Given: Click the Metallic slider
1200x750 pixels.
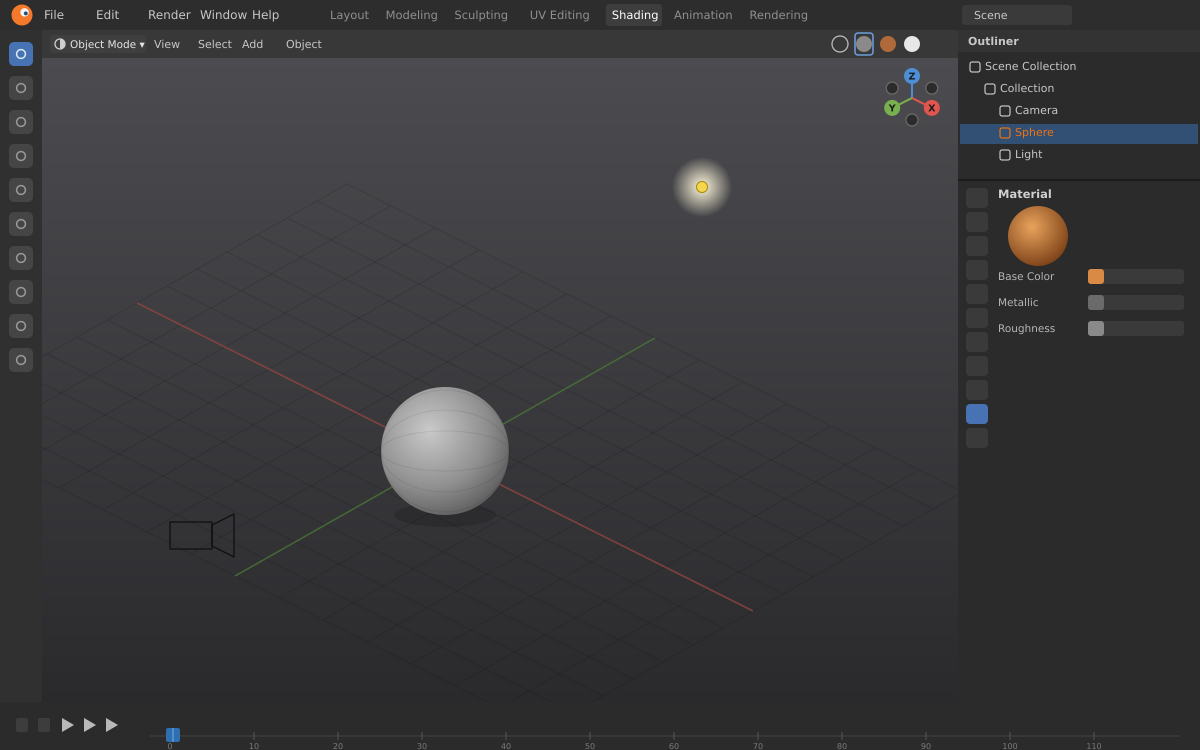Looking at the screenshot, I should pyautogui.click(x=1136, y=302).
